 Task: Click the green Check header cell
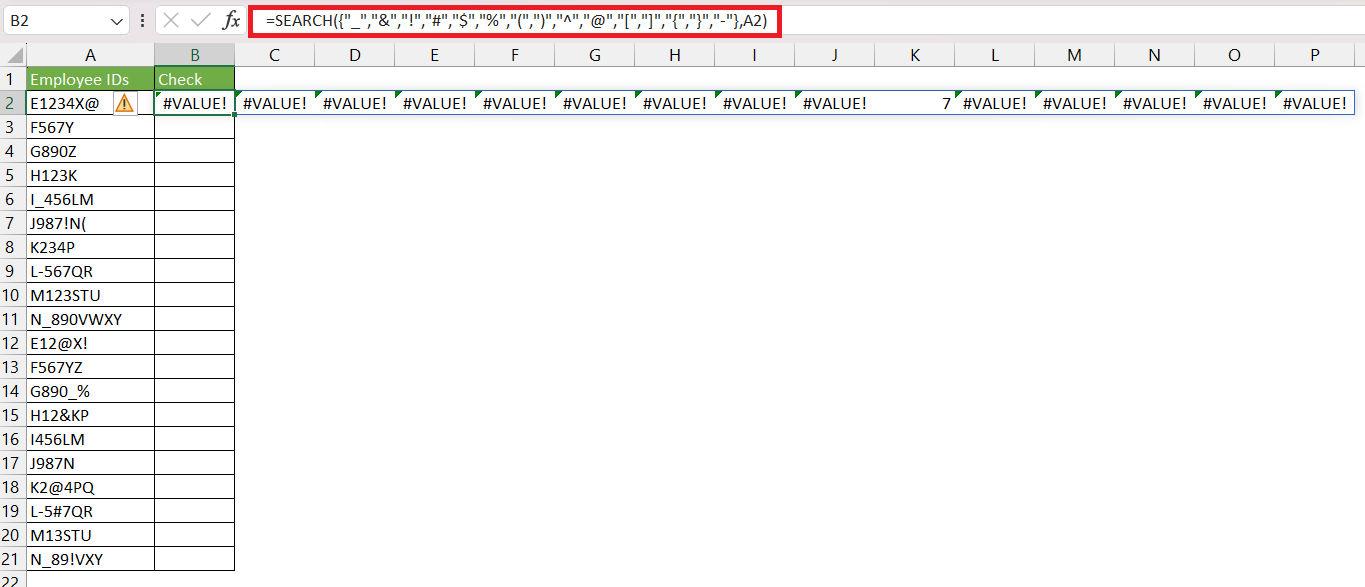click(195, 79)
